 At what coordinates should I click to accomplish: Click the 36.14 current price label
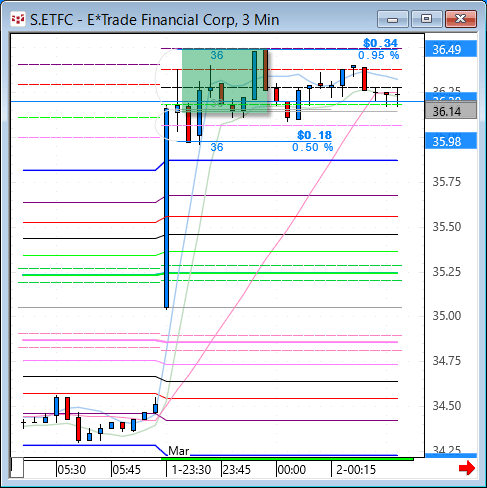click(x=451, y=111)
